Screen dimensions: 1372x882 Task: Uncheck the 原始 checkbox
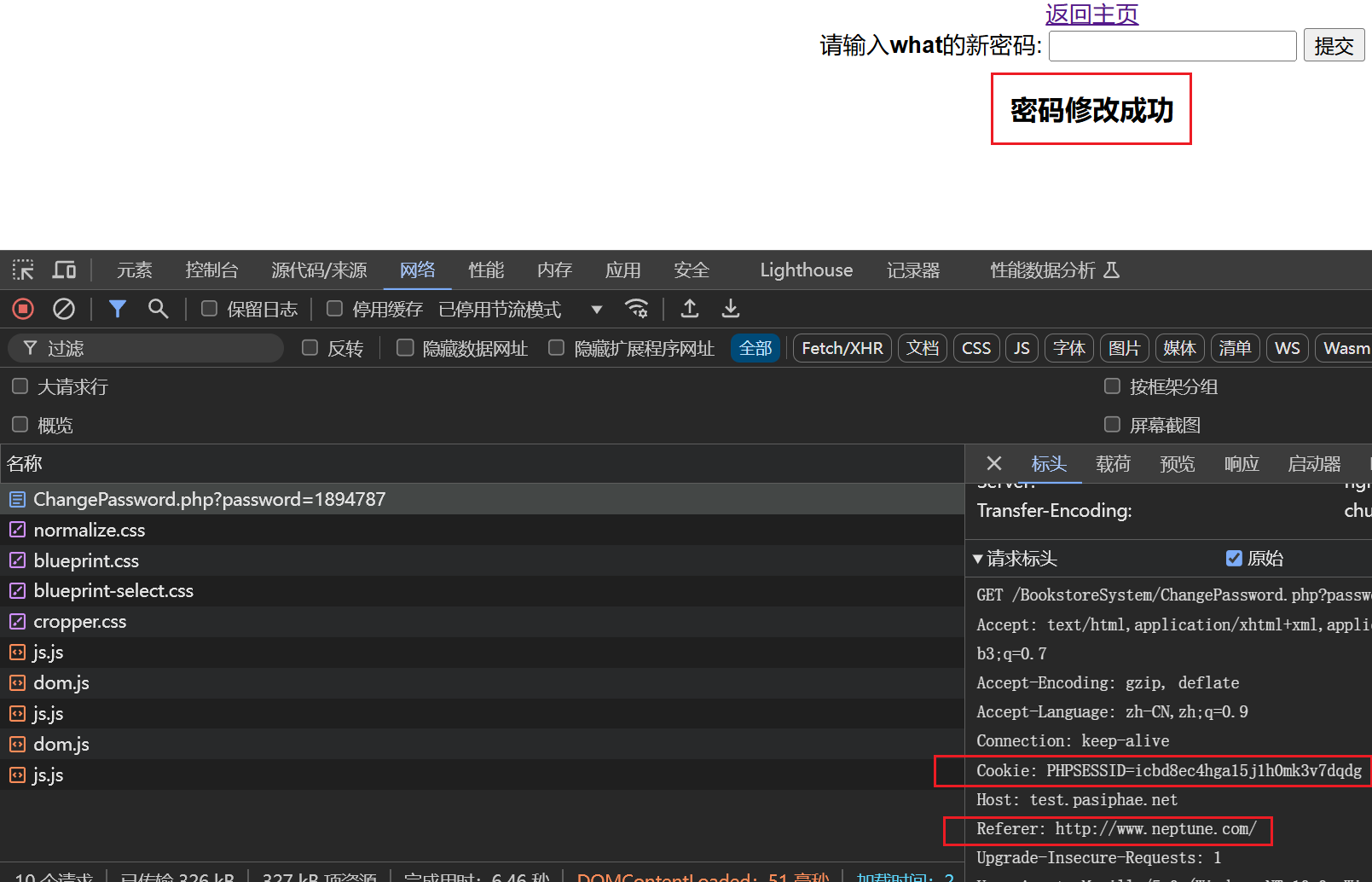point(1234,559)
